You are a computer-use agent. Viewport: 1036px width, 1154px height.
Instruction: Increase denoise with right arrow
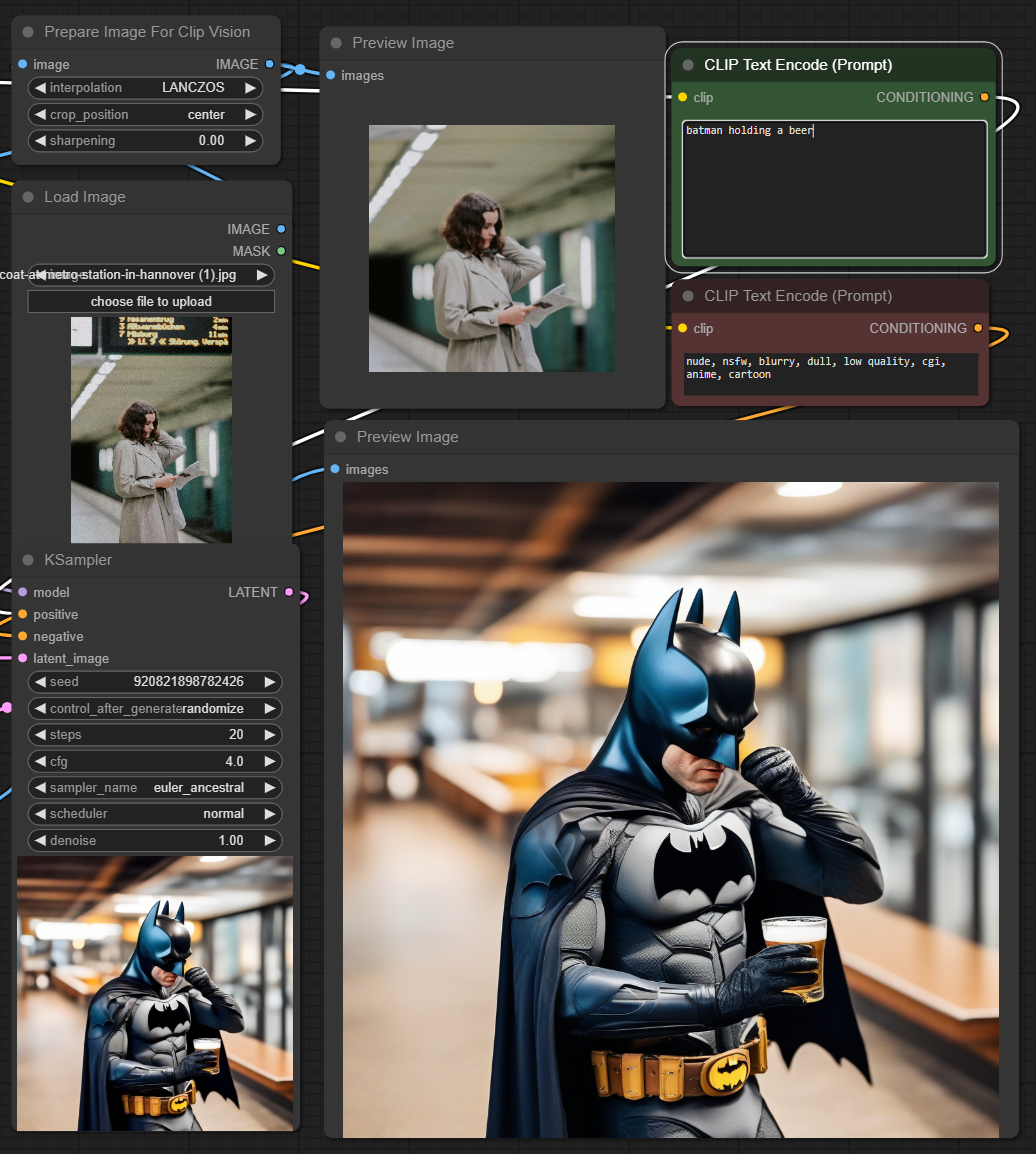[x=270, y=840]
